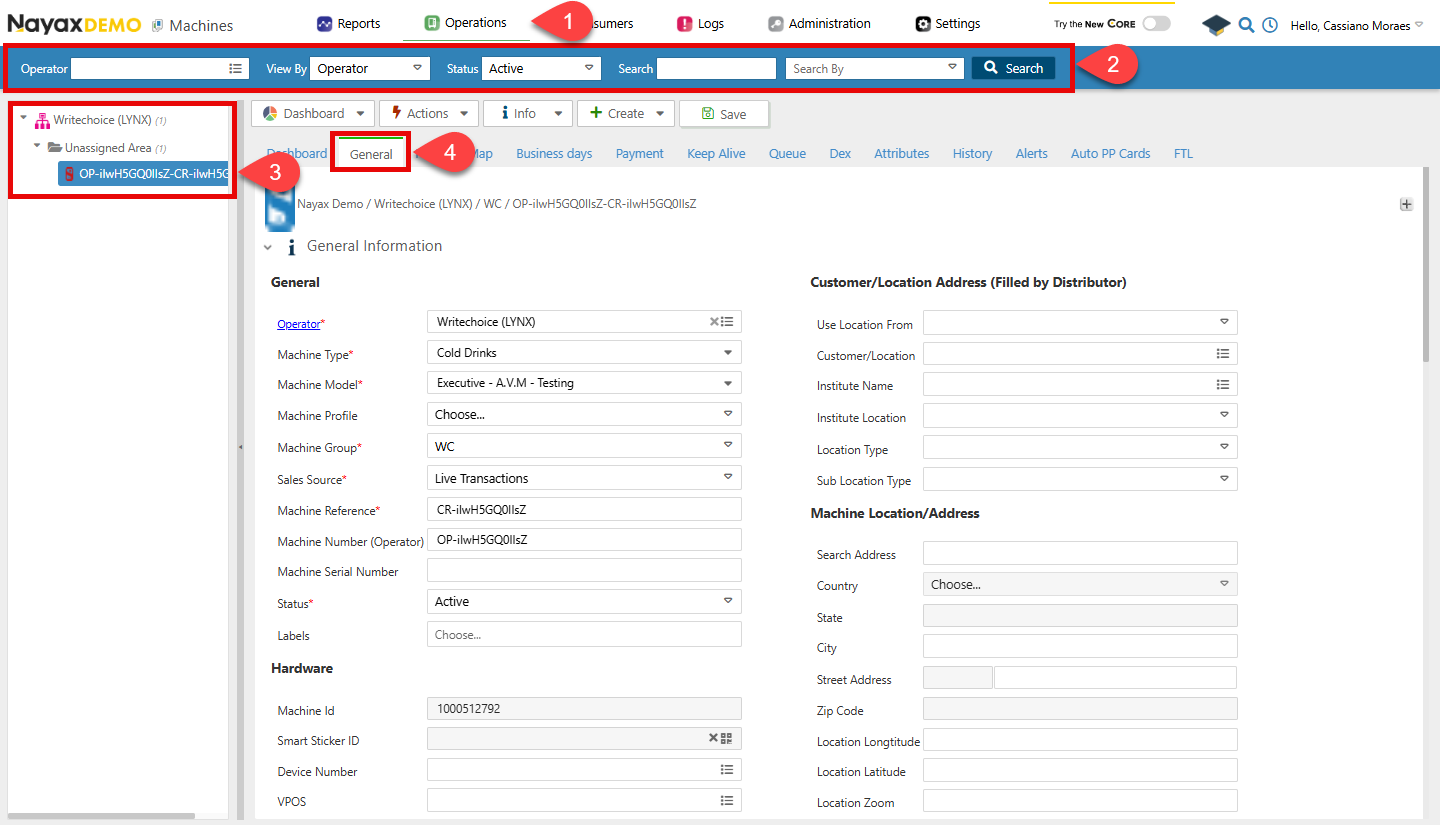Collapse the Writechoice (LYNX) tree node
The image size is (1440, 825).
pos(23,118)
